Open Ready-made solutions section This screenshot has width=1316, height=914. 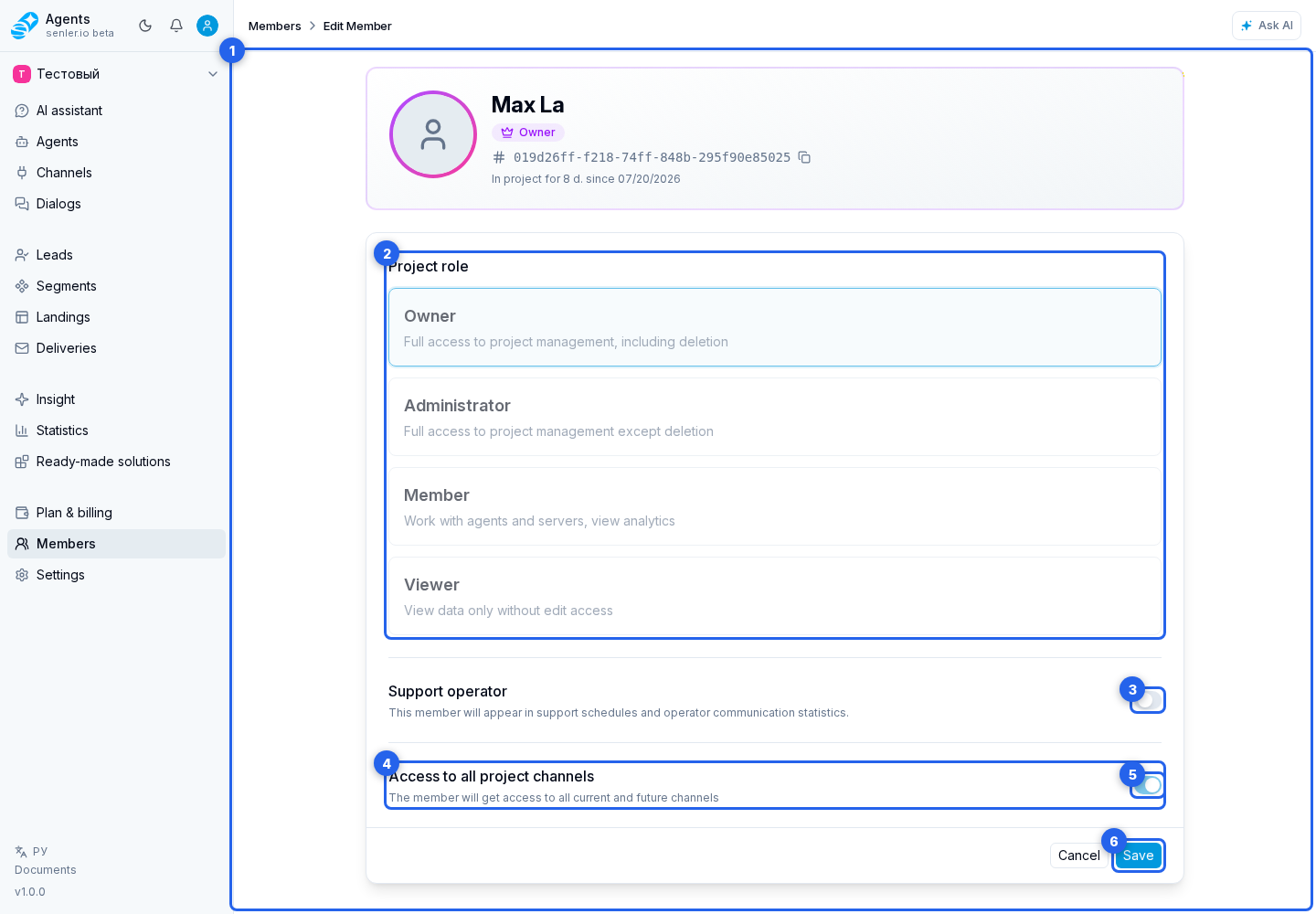[x=116, y=462]
